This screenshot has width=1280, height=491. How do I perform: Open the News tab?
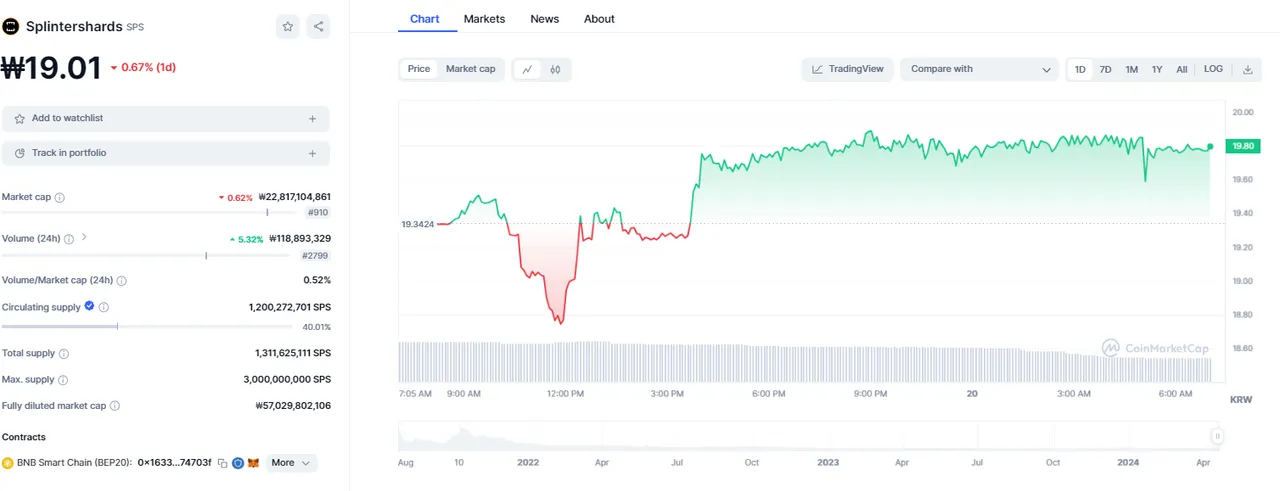[545, 19]
